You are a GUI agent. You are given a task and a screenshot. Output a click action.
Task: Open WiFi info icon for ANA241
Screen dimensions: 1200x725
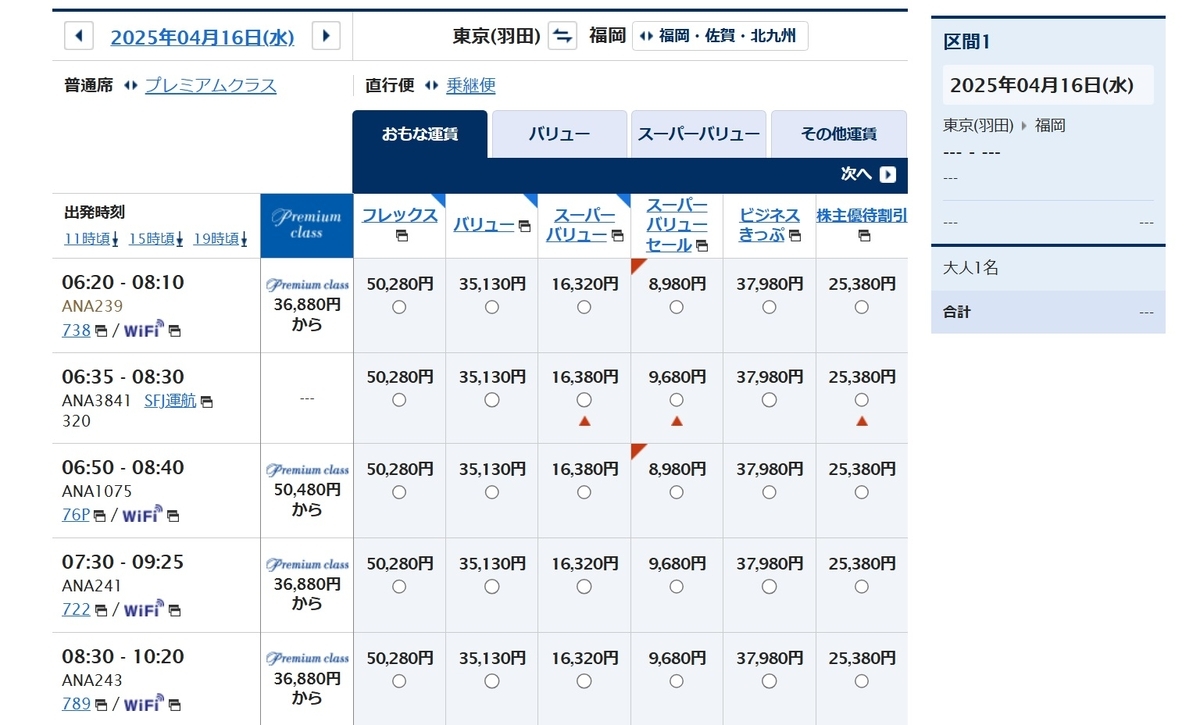[x=173, y=609]
